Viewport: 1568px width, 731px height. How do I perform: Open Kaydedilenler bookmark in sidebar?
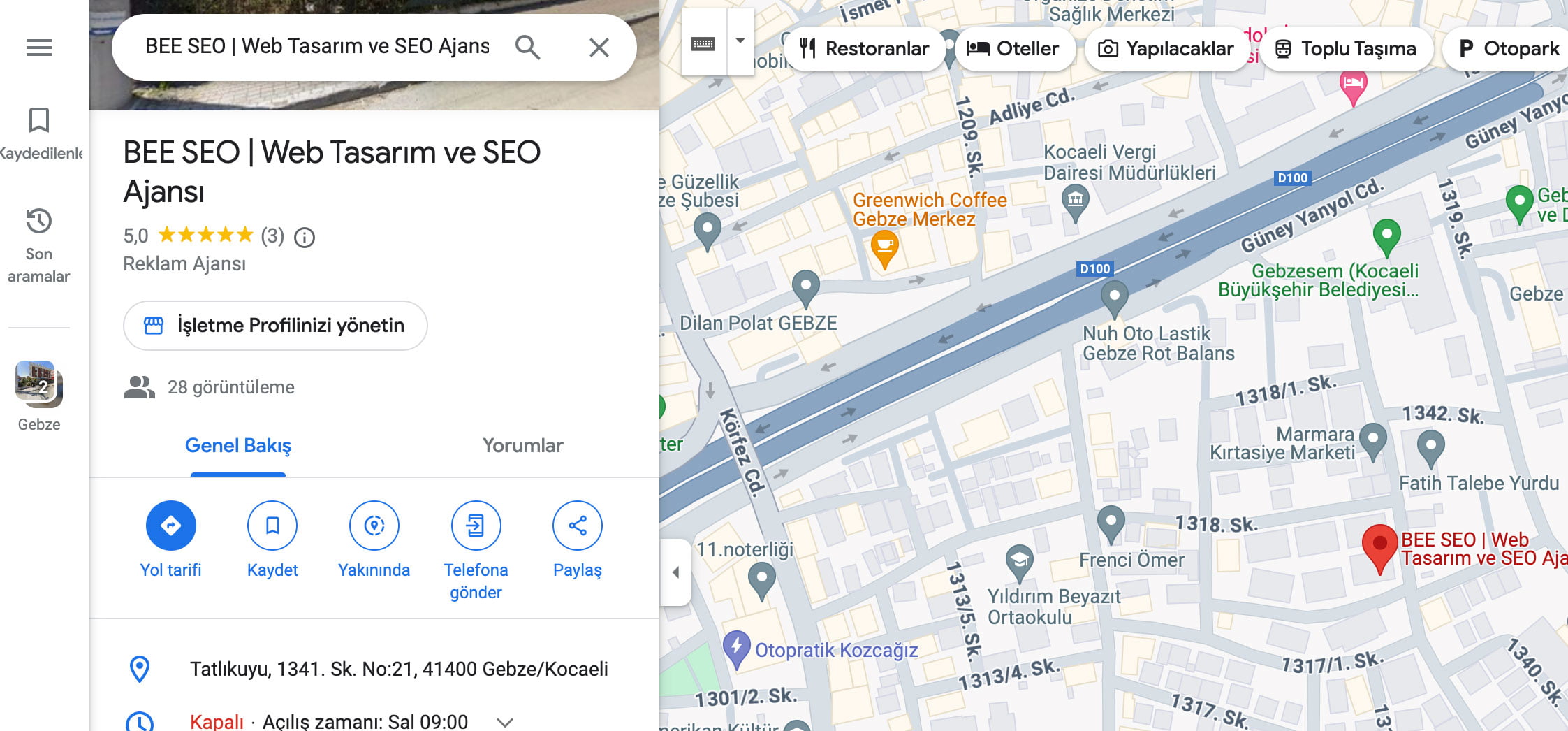pyautogui.click(x=39, y=120)
